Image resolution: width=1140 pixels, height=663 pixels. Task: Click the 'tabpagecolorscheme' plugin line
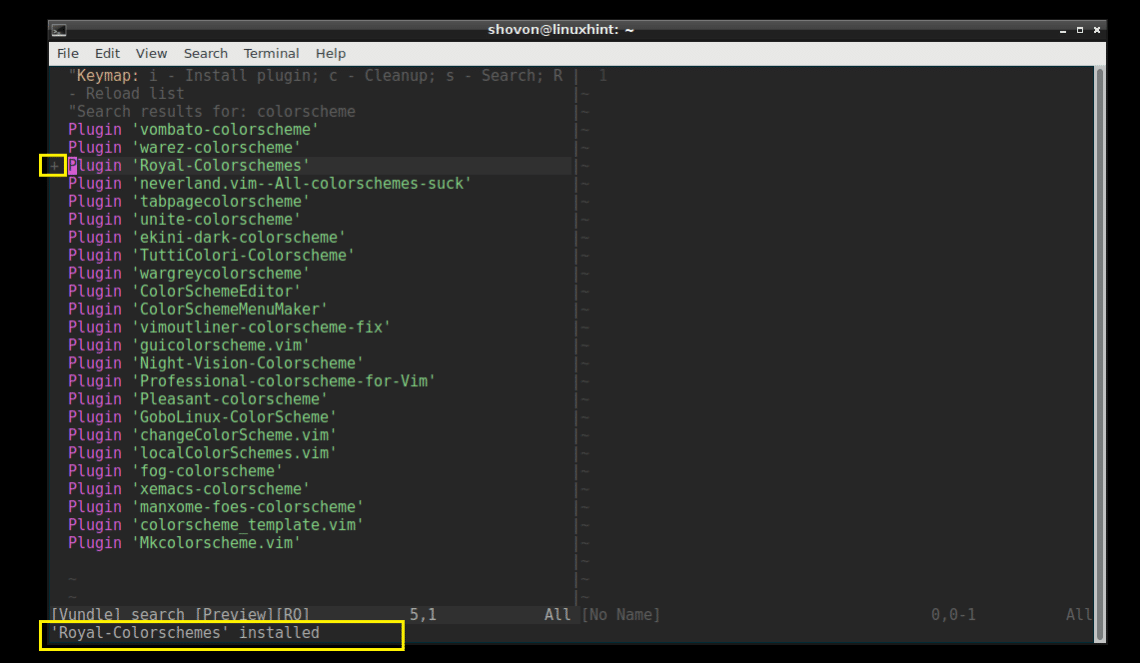189,201
